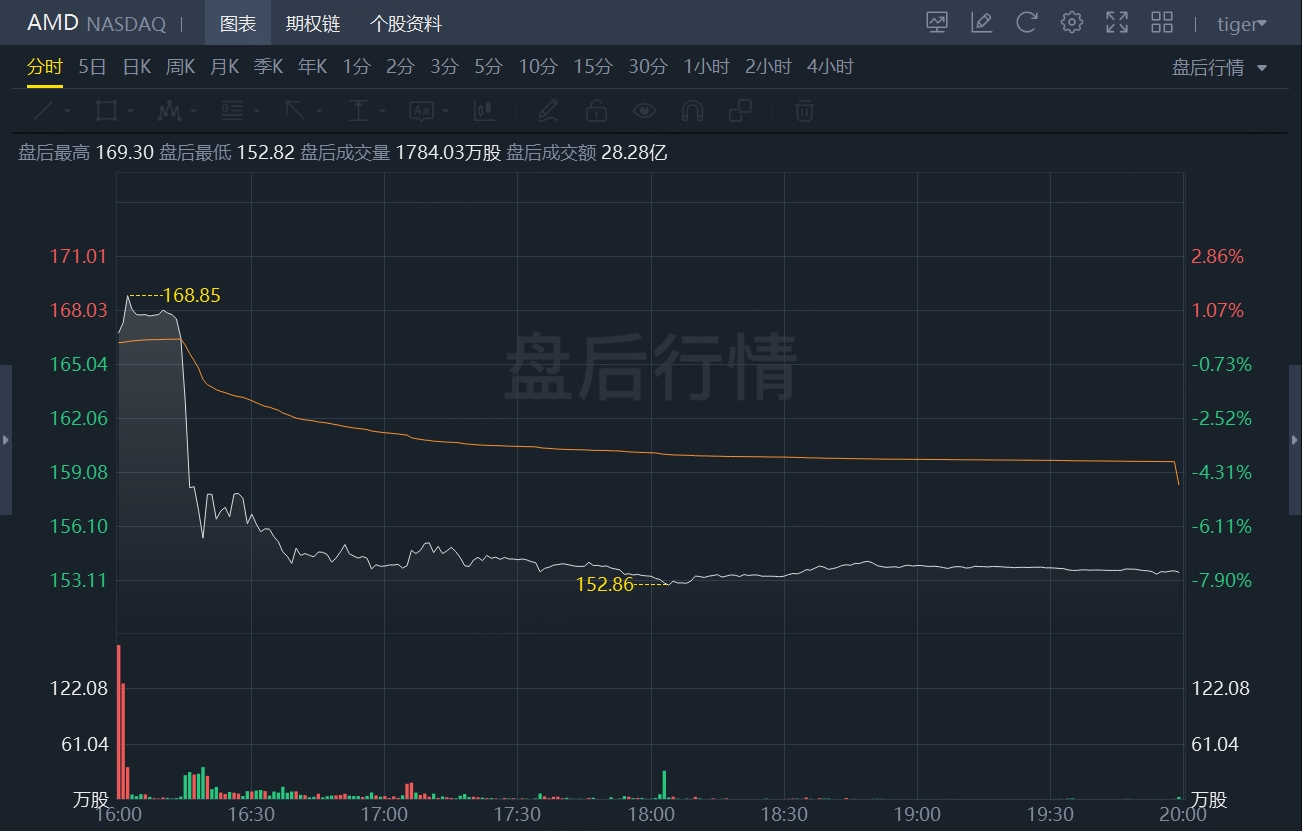Switch to the 图表 tab
This screenshot has height=831, width=1302.
pos(238,23)
